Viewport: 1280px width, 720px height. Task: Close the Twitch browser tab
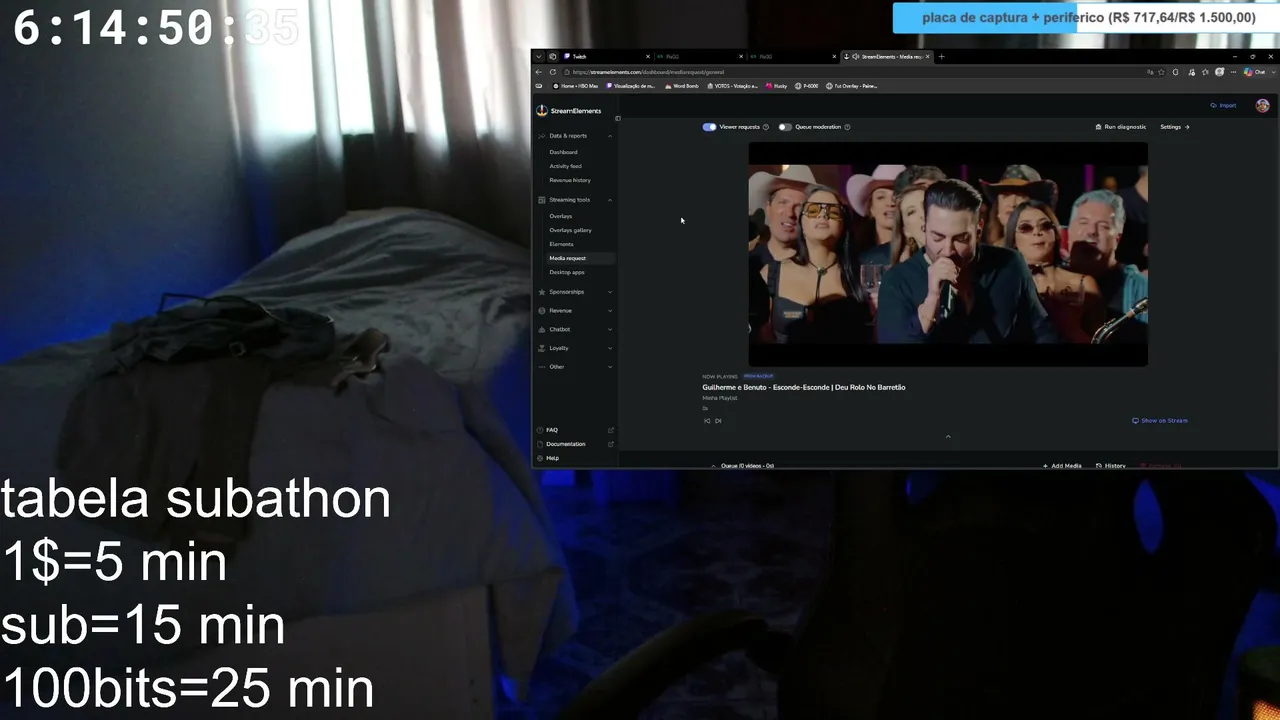[x=647, y=57]
